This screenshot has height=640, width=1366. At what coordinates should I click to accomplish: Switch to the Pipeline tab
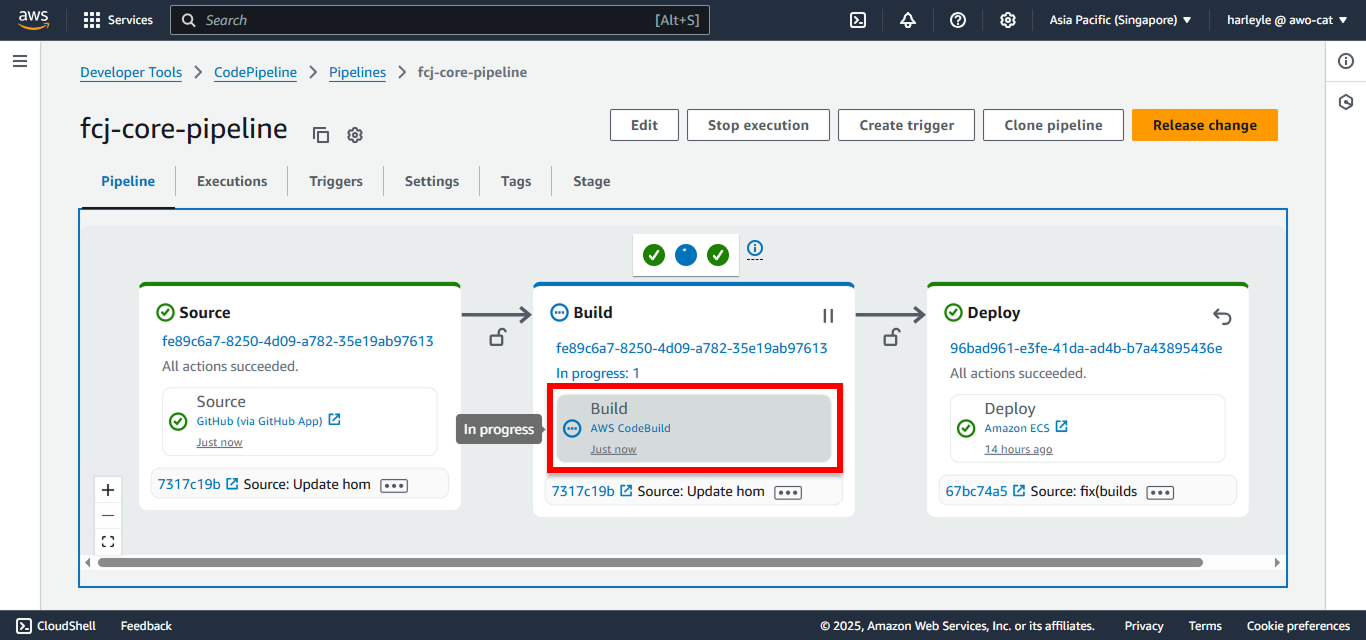[128, 181]
